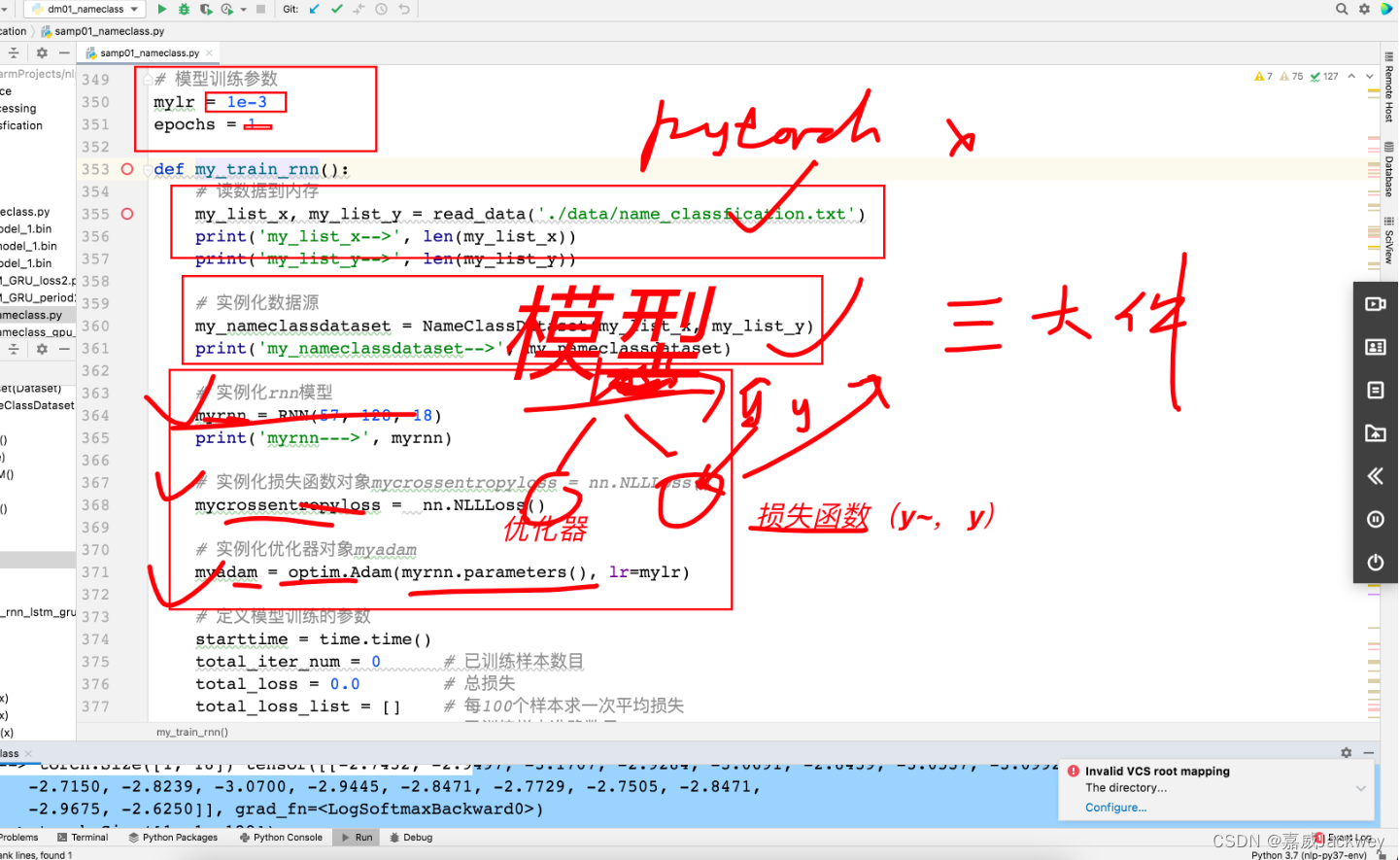
Task: Run with coverage from the toolbar
Action: [206, 9]
